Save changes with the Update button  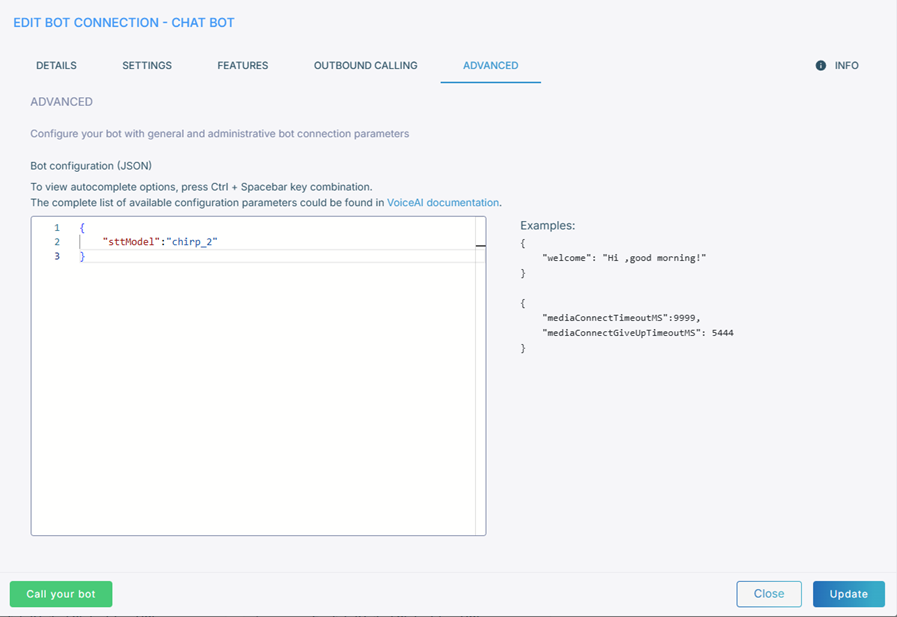point(848,594)
